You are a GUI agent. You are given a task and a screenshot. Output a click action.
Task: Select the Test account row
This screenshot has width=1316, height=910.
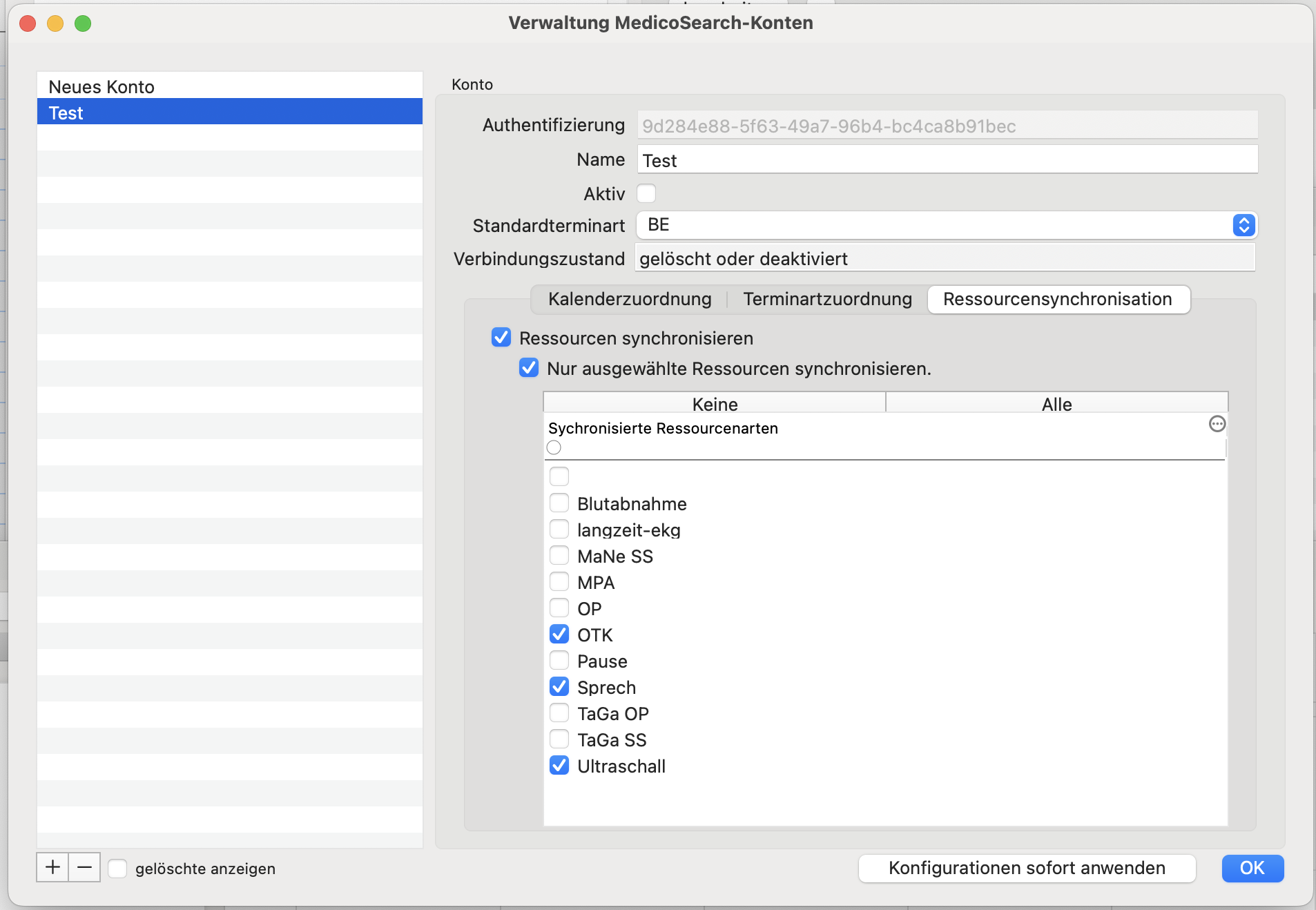tap(230, 112)
